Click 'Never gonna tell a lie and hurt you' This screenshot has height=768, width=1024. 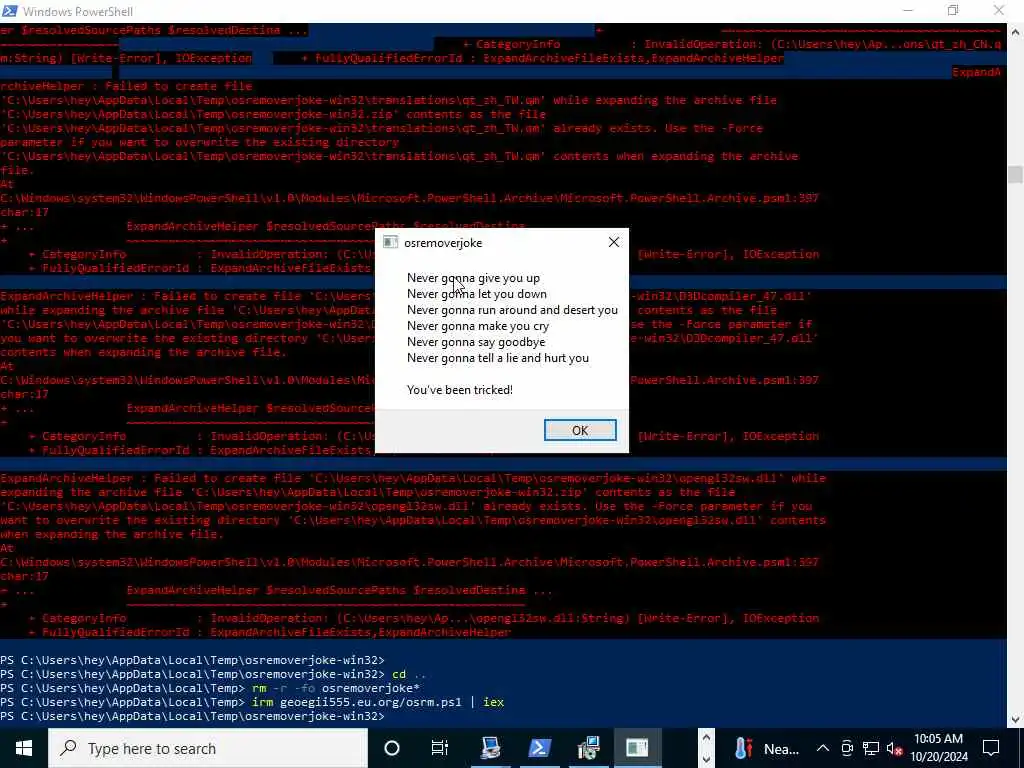coord(498,358)
